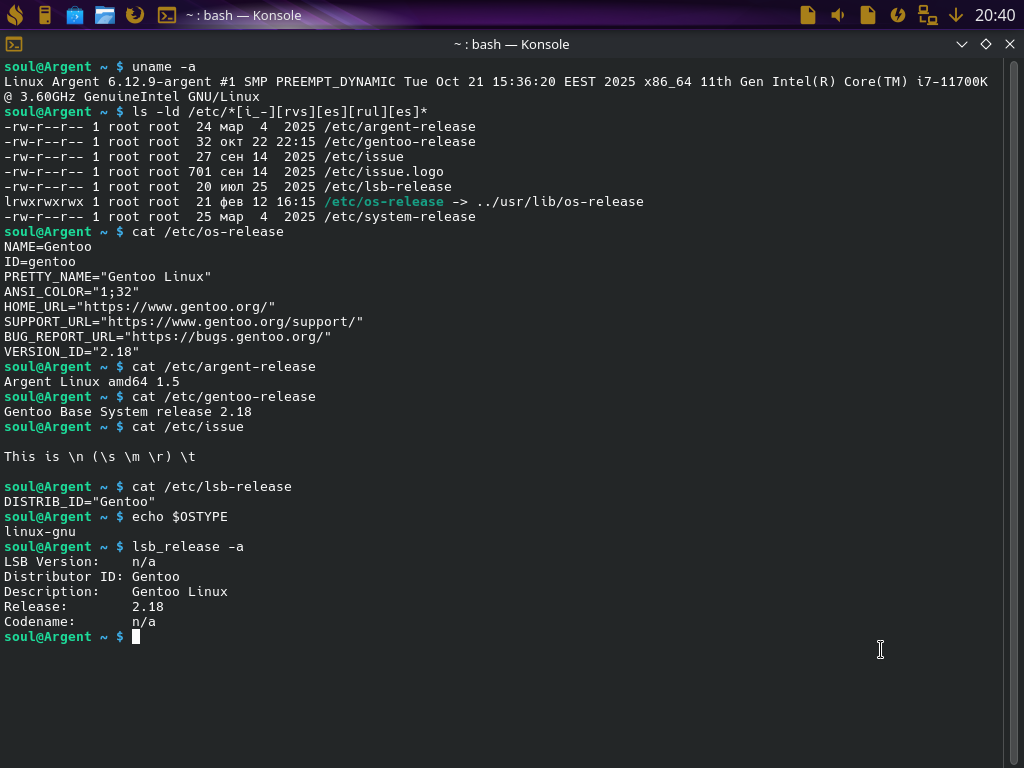The height and width of the screenshot is (768, 1024).
Task: Open the flame application launcher menu
Action: click(x=15, y=15)
